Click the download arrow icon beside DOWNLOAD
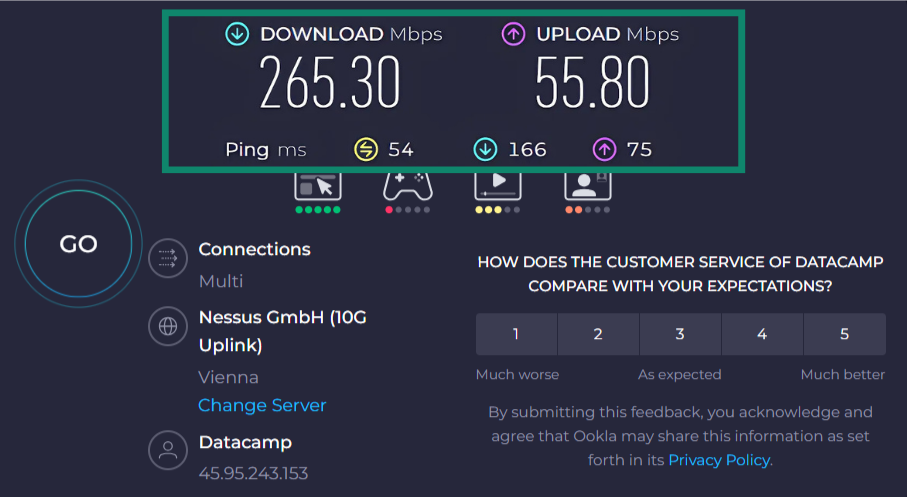This screenshot has height=497, width=907. [x=237, y=34]
